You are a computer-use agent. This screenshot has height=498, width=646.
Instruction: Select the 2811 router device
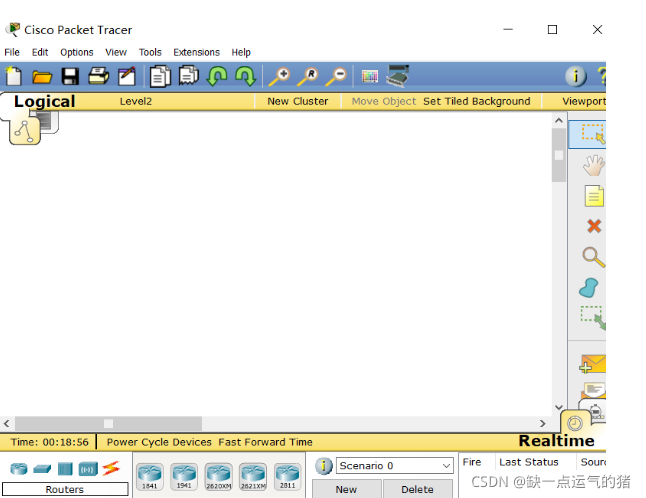coord(287,477)
